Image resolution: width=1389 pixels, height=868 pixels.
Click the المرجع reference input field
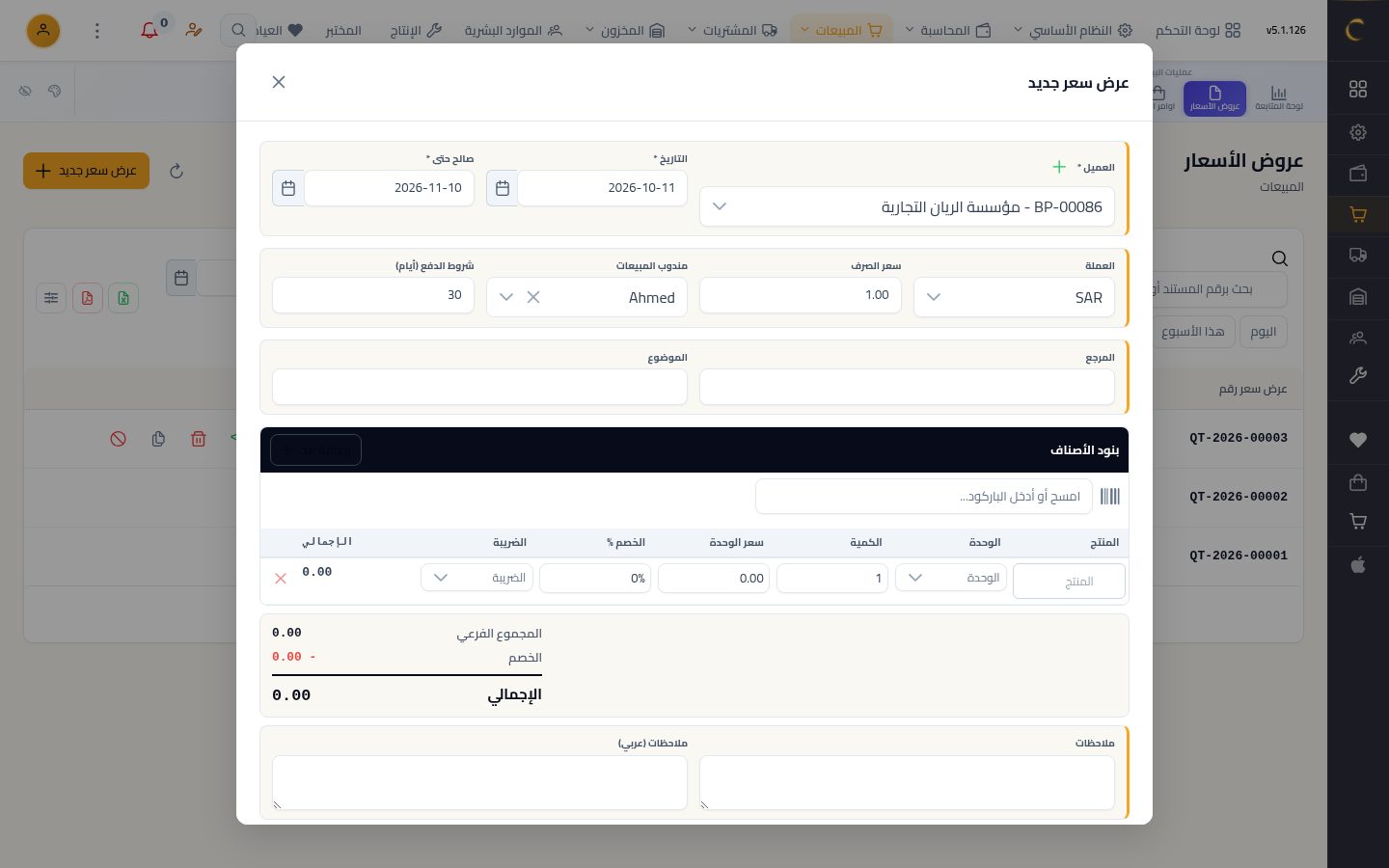click(x=907, y=387)
